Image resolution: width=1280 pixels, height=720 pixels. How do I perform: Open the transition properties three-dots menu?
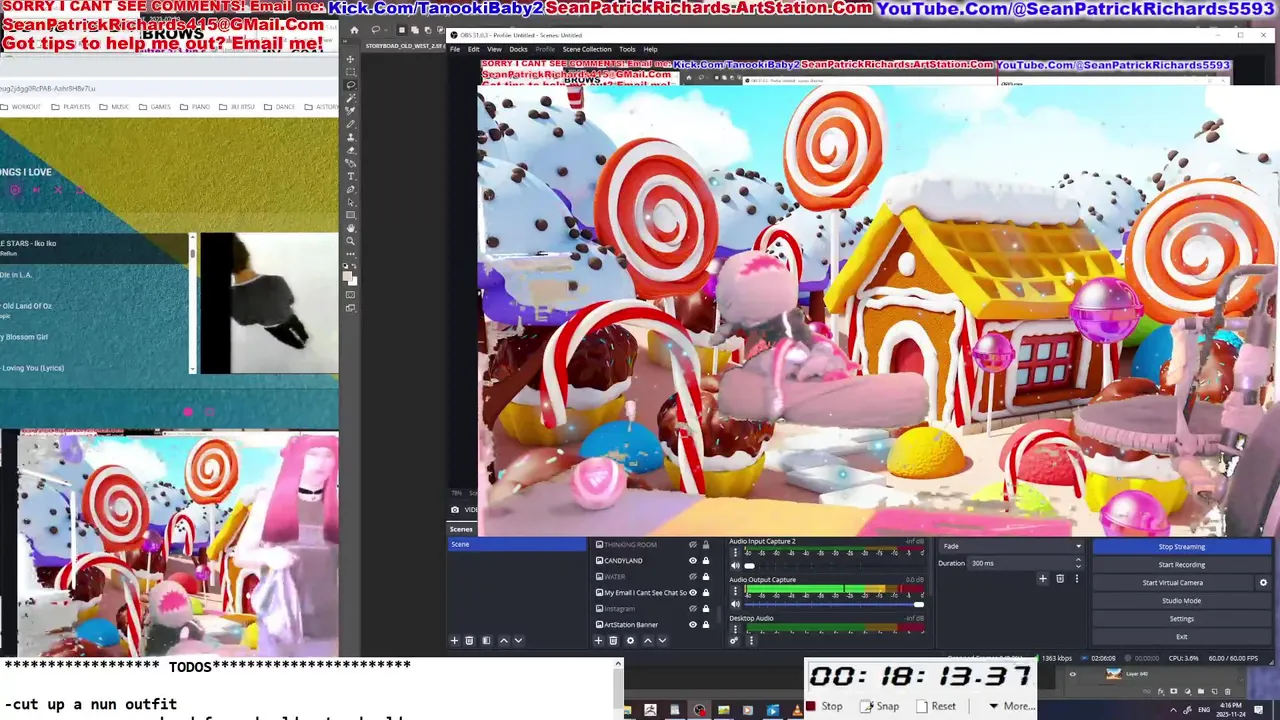pyautogui.click(x=1077, y=578)
